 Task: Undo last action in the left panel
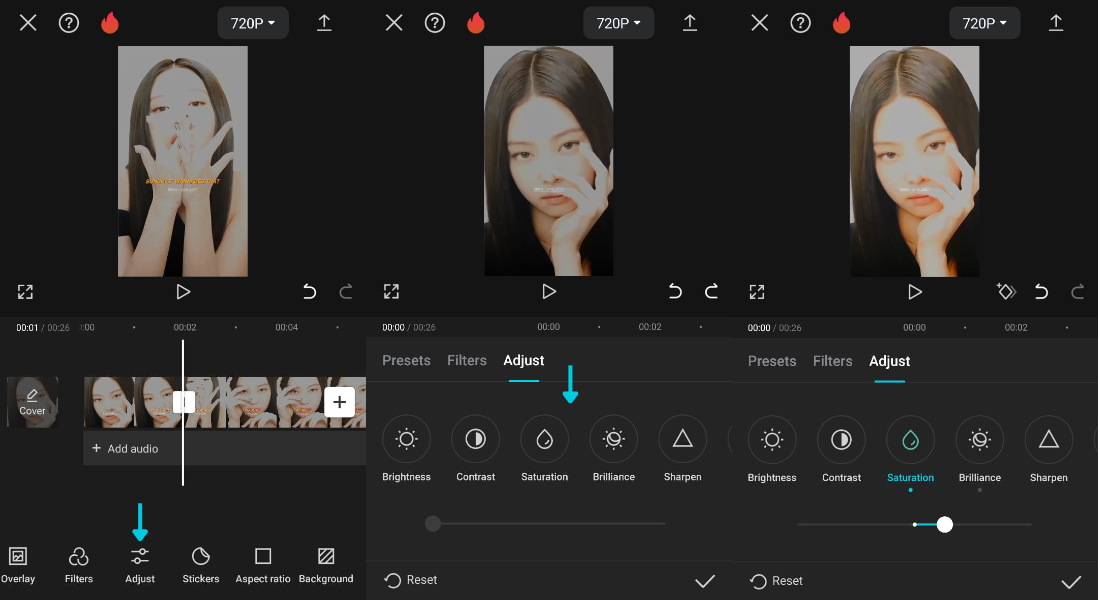pyautogui.click(x=309, y=291)
